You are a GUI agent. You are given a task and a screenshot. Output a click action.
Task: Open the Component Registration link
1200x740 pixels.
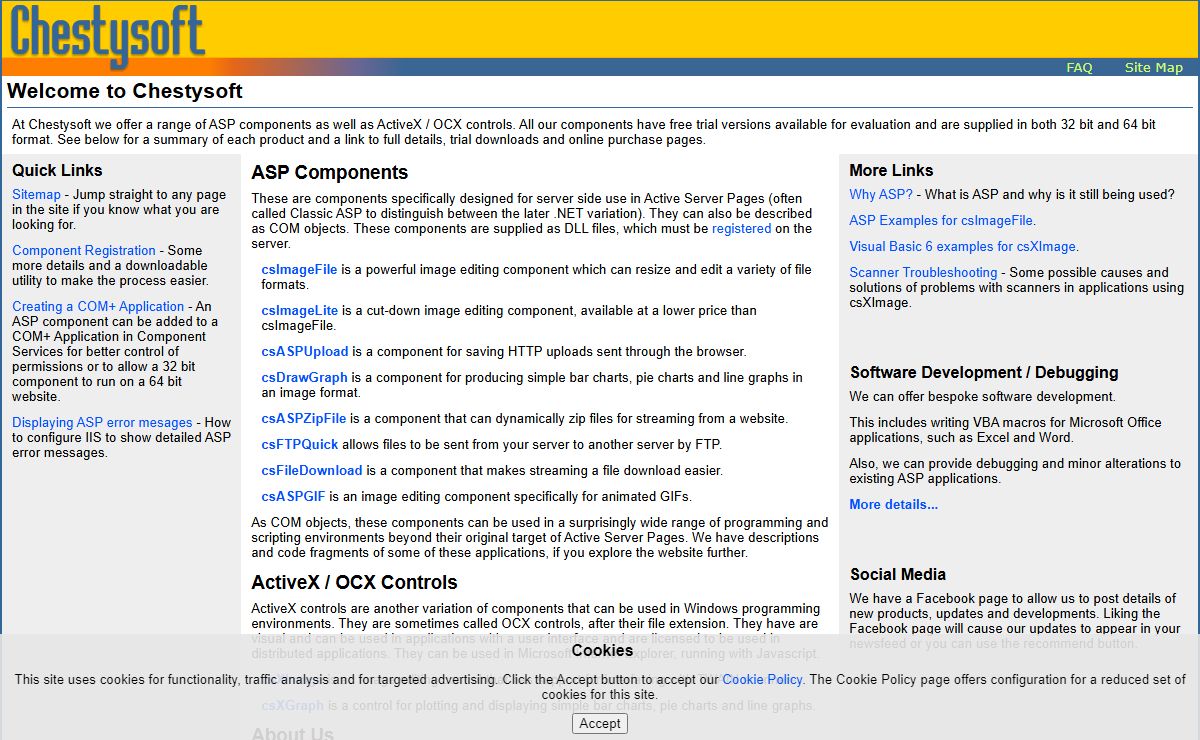tap(84, 251)
